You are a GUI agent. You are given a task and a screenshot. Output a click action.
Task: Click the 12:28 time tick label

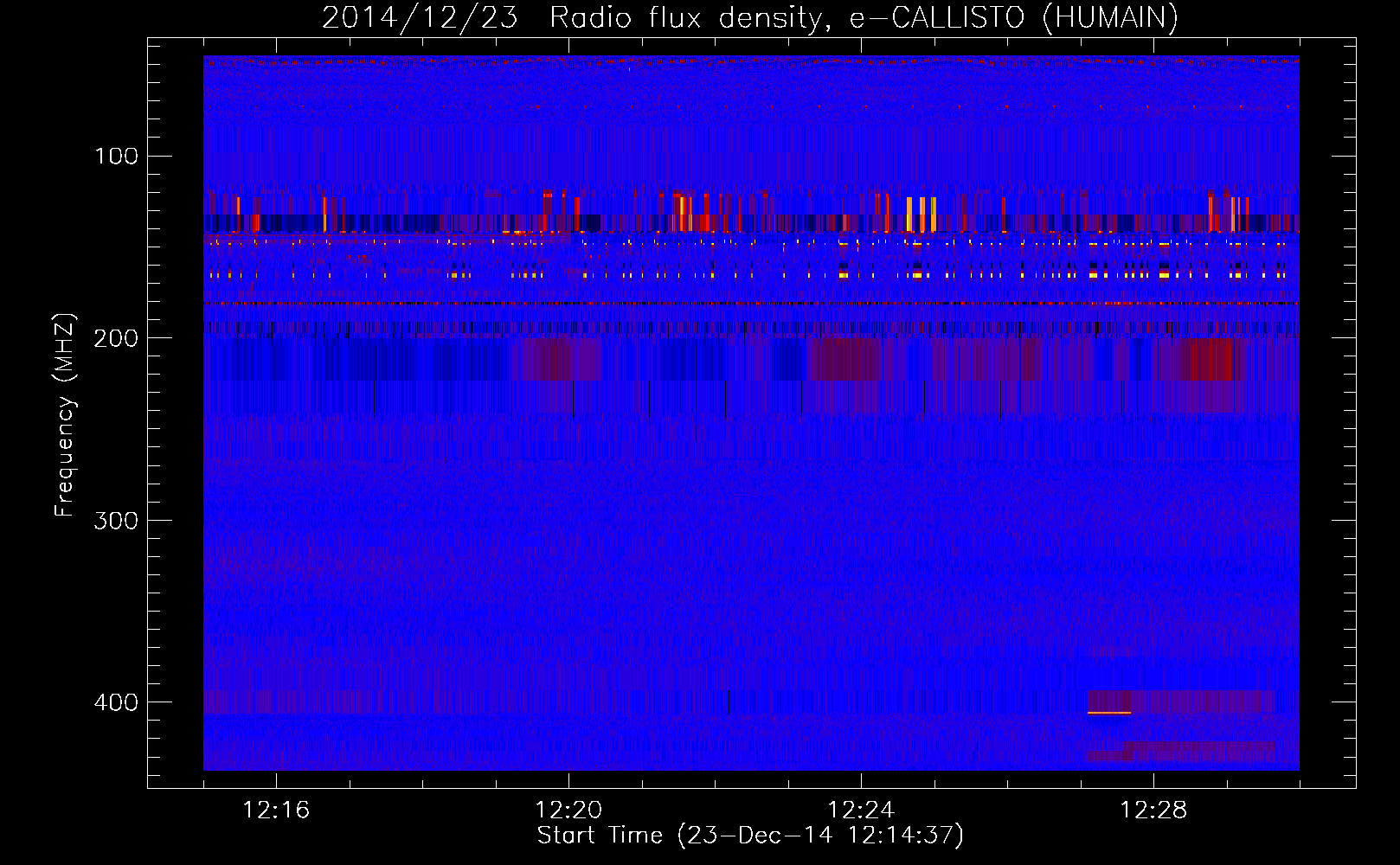tap(1153, 810)
